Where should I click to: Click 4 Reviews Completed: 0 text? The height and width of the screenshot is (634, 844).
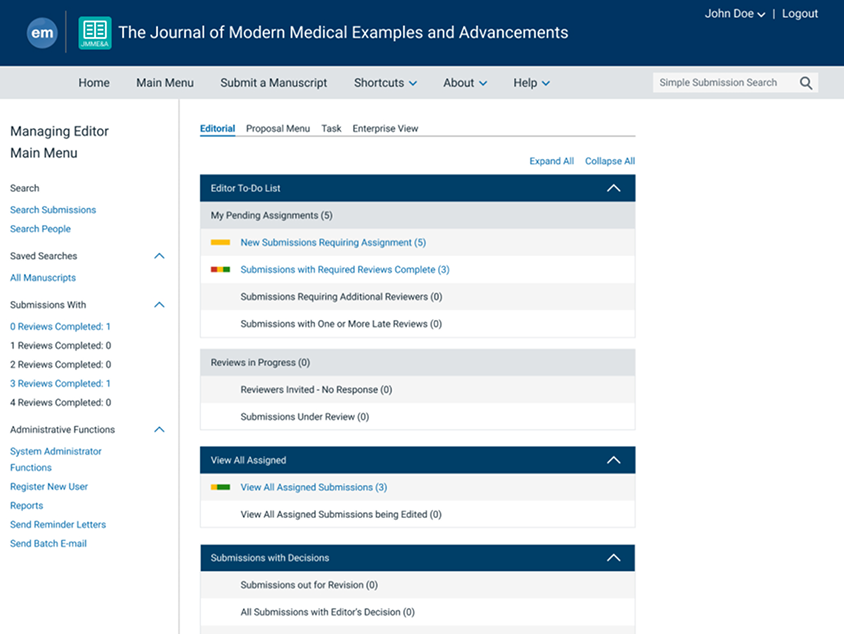pos(60,403)
